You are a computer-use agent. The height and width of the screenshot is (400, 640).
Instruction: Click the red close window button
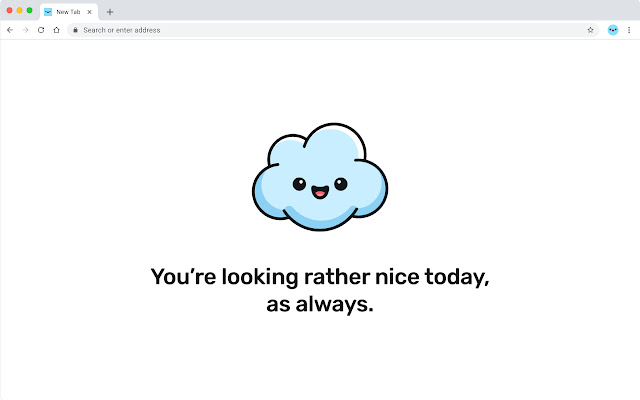10,10
